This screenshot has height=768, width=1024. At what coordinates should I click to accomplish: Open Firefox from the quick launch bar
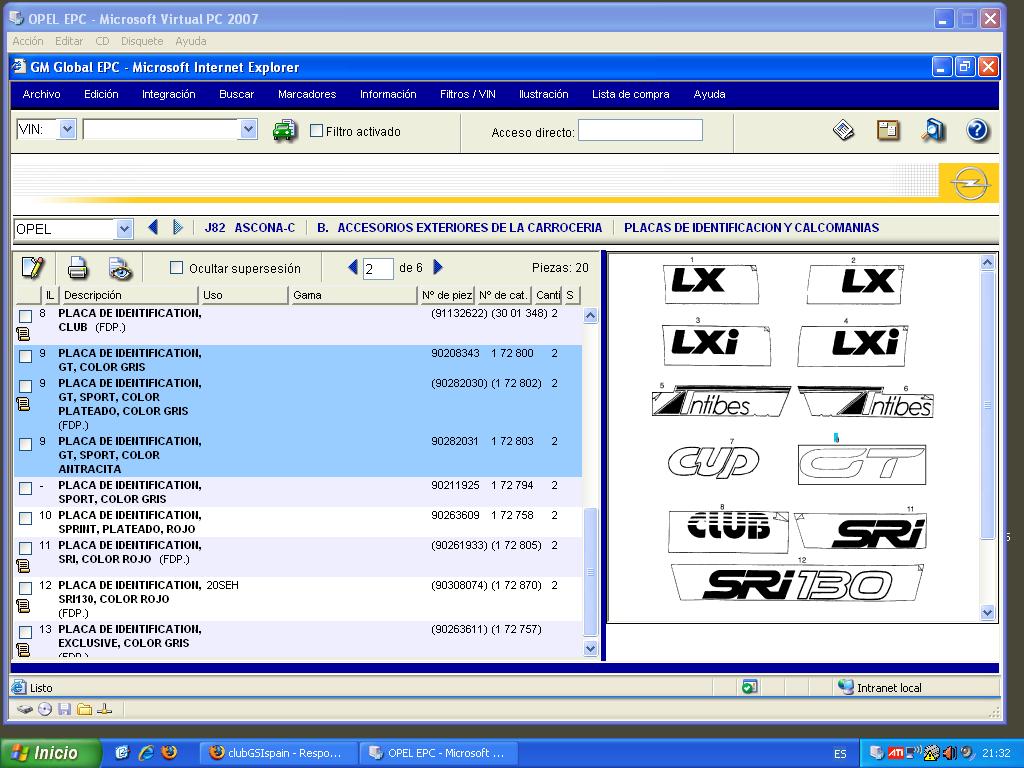click(x=169, y=753)
